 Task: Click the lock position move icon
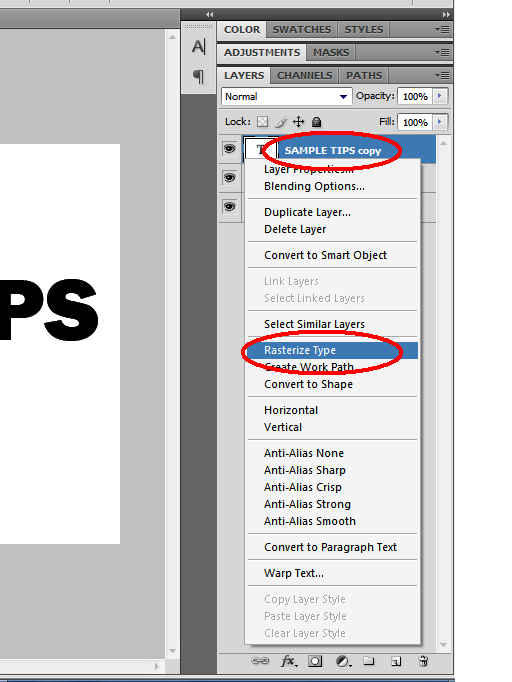tap(298, 122)
